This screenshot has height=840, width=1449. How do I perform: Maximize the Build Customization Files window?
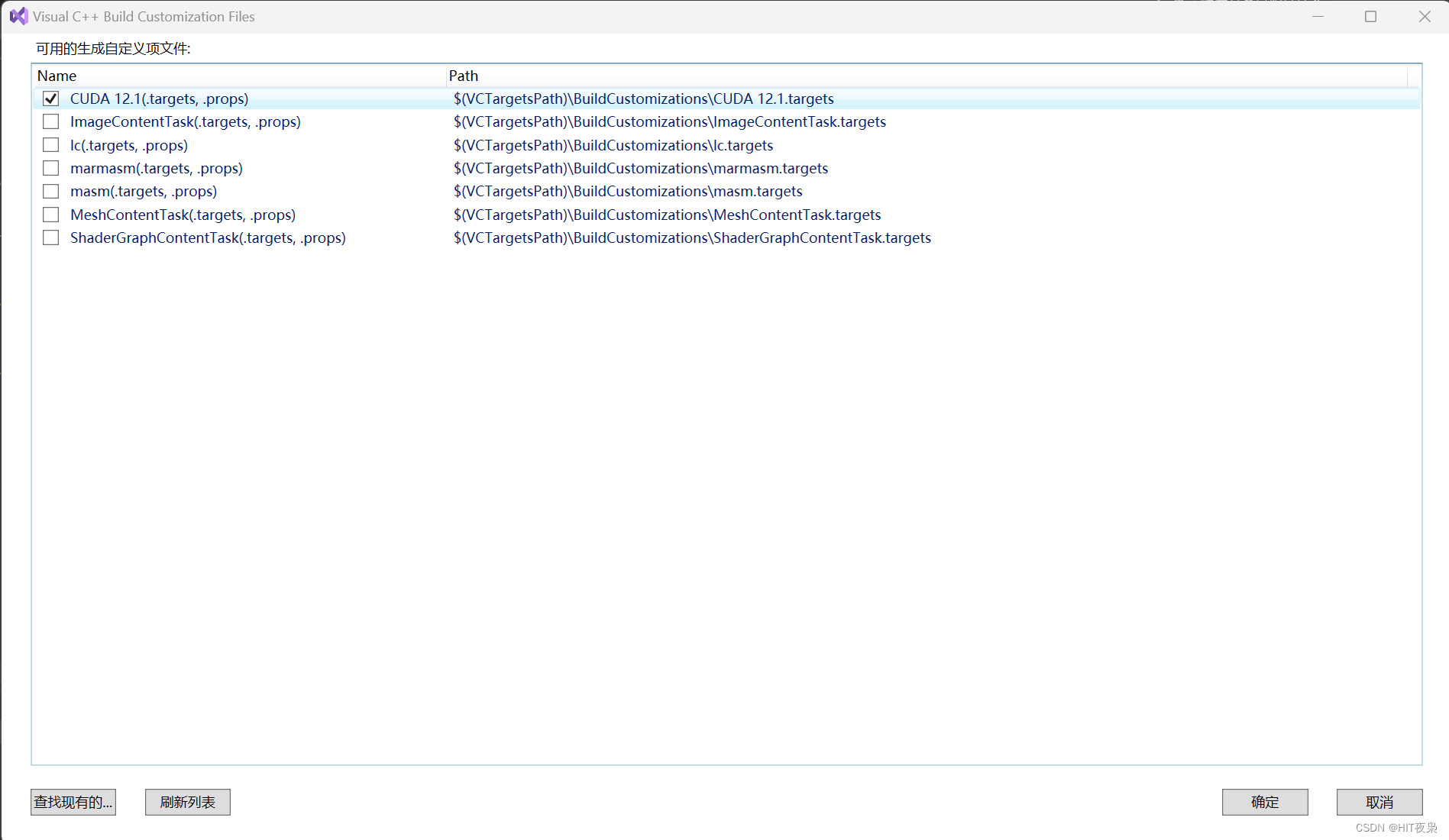(x=1371, y=16)
